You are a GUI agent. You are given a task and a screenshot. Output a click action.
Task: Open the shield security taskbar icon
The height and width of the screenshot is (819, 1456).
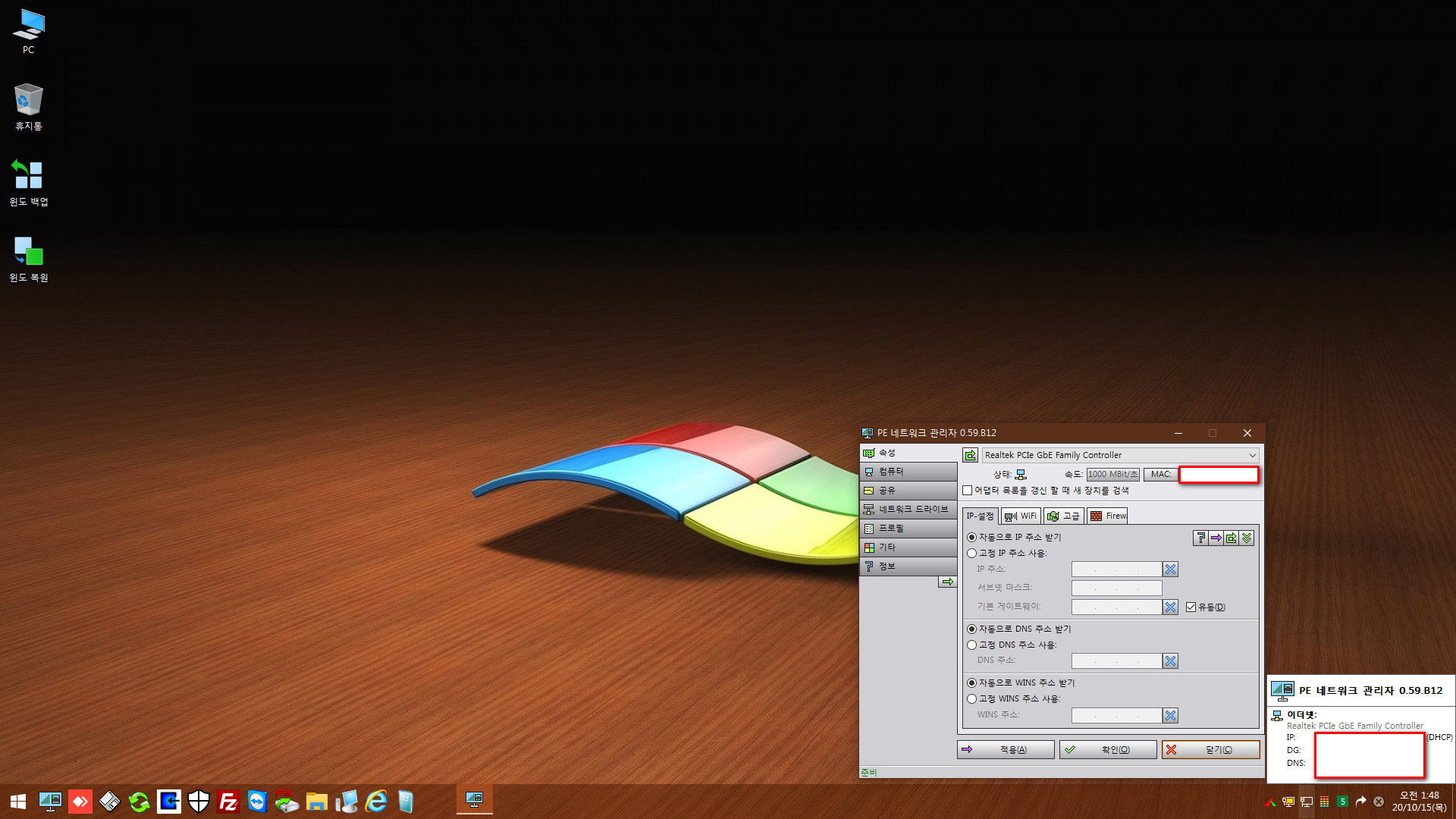(x=198, y=802)
